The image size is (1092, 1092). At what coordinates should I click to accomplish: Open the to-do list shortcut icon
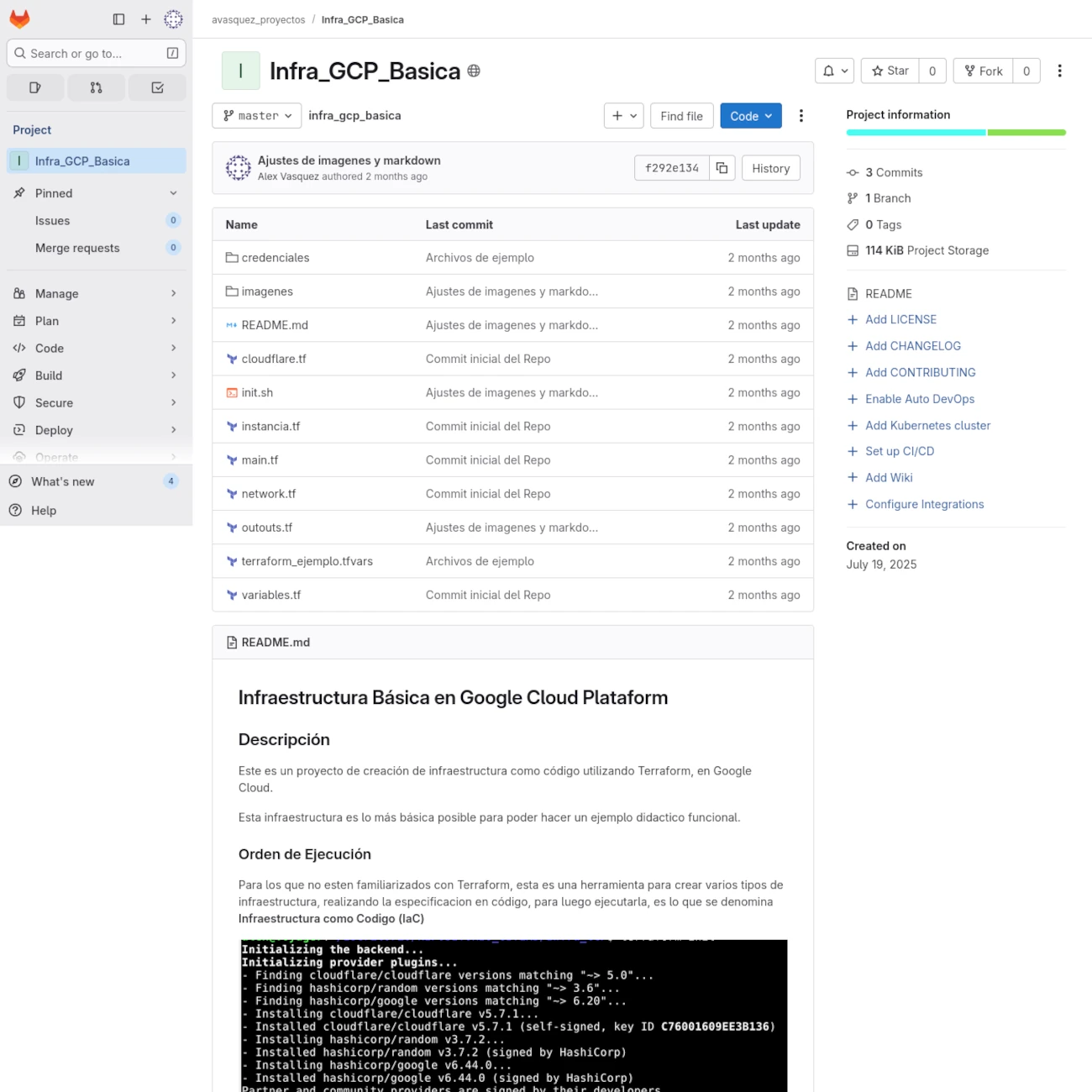(x=157, y=87)
